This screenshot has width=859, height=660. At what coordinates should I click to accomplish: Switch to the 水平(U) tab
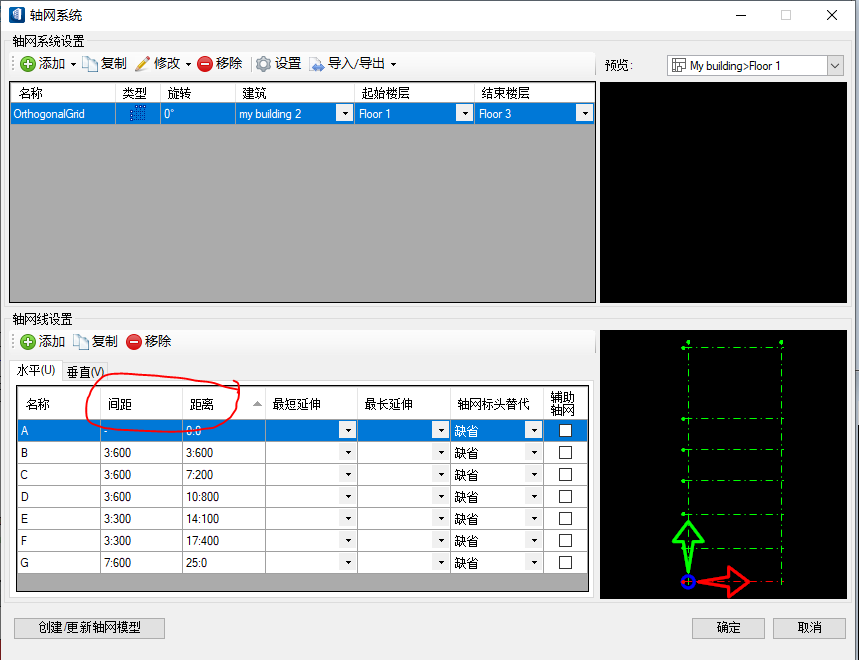pos(36,371)
